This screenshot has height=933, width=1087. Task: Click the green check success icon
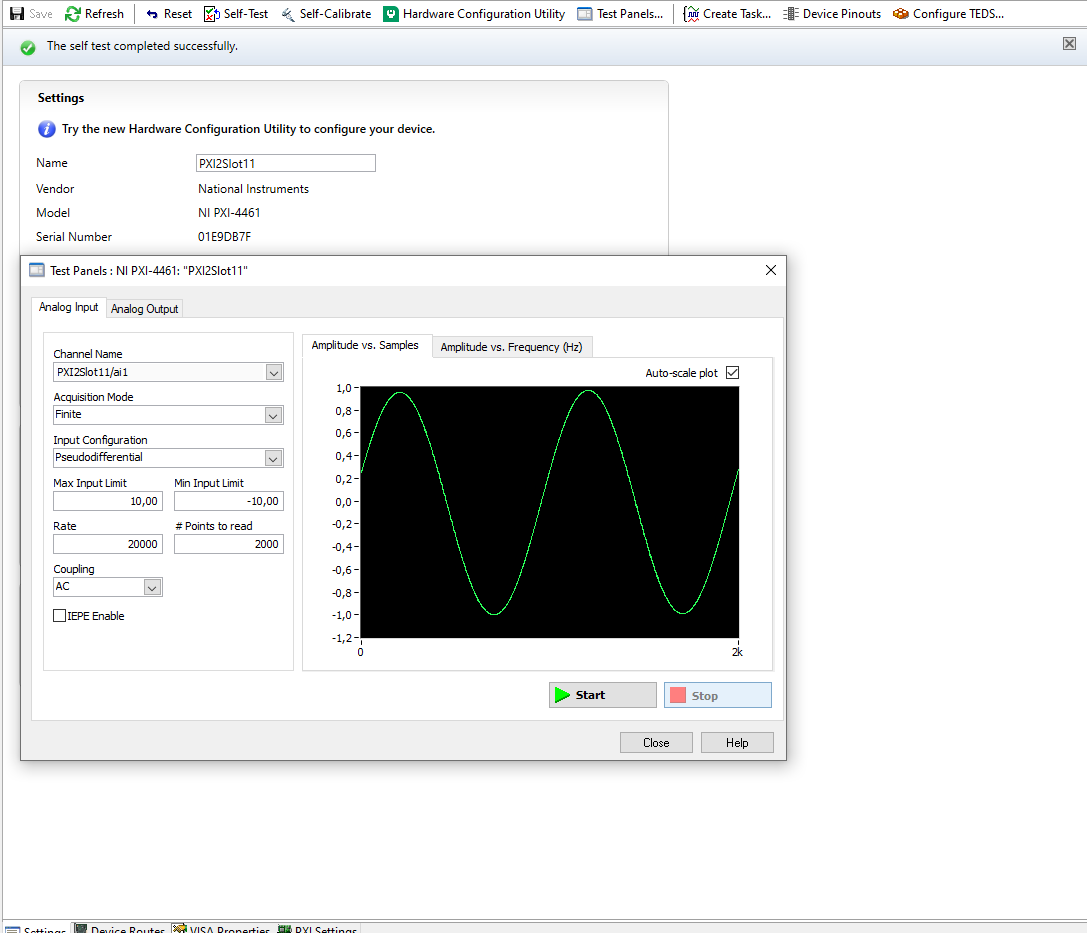tap(28, 47)
